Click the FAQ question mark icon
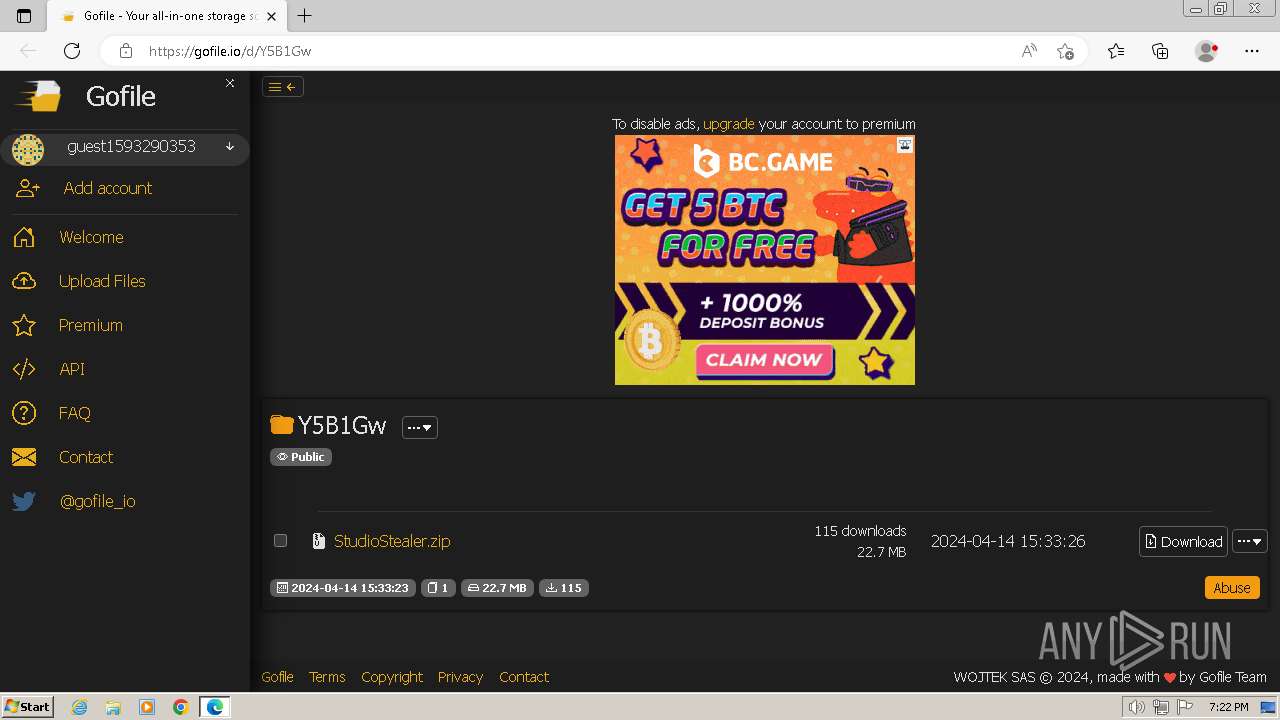Image resolution: width=1280 pixels, height=720 pixels. [24, 413]
